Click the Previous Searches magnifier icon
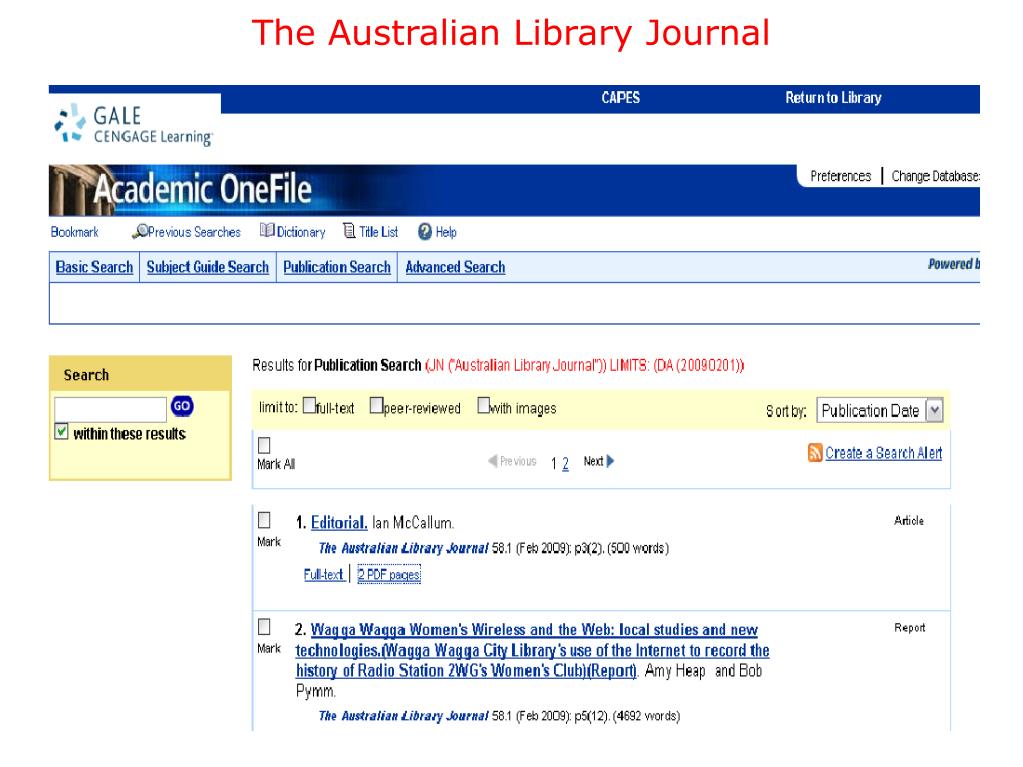 139,232
